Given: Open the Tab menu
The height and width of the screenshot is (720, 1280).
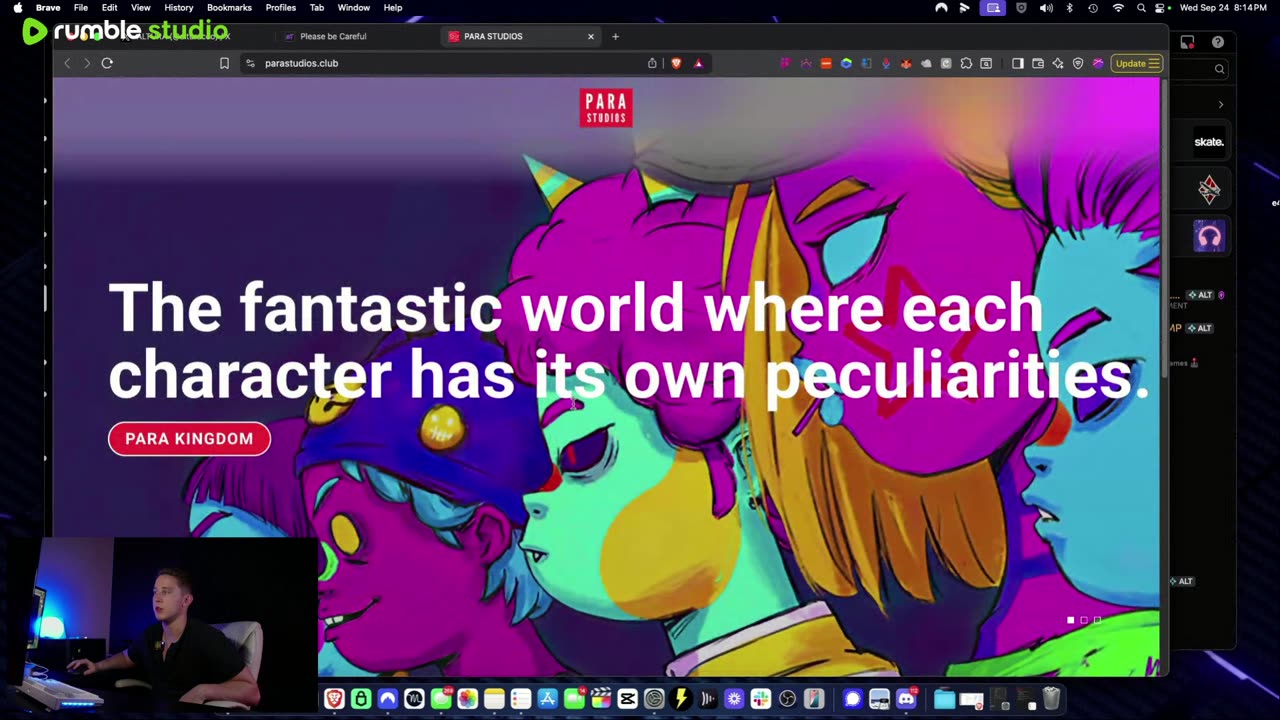Looking at the screenshot, I should (317, 8).
